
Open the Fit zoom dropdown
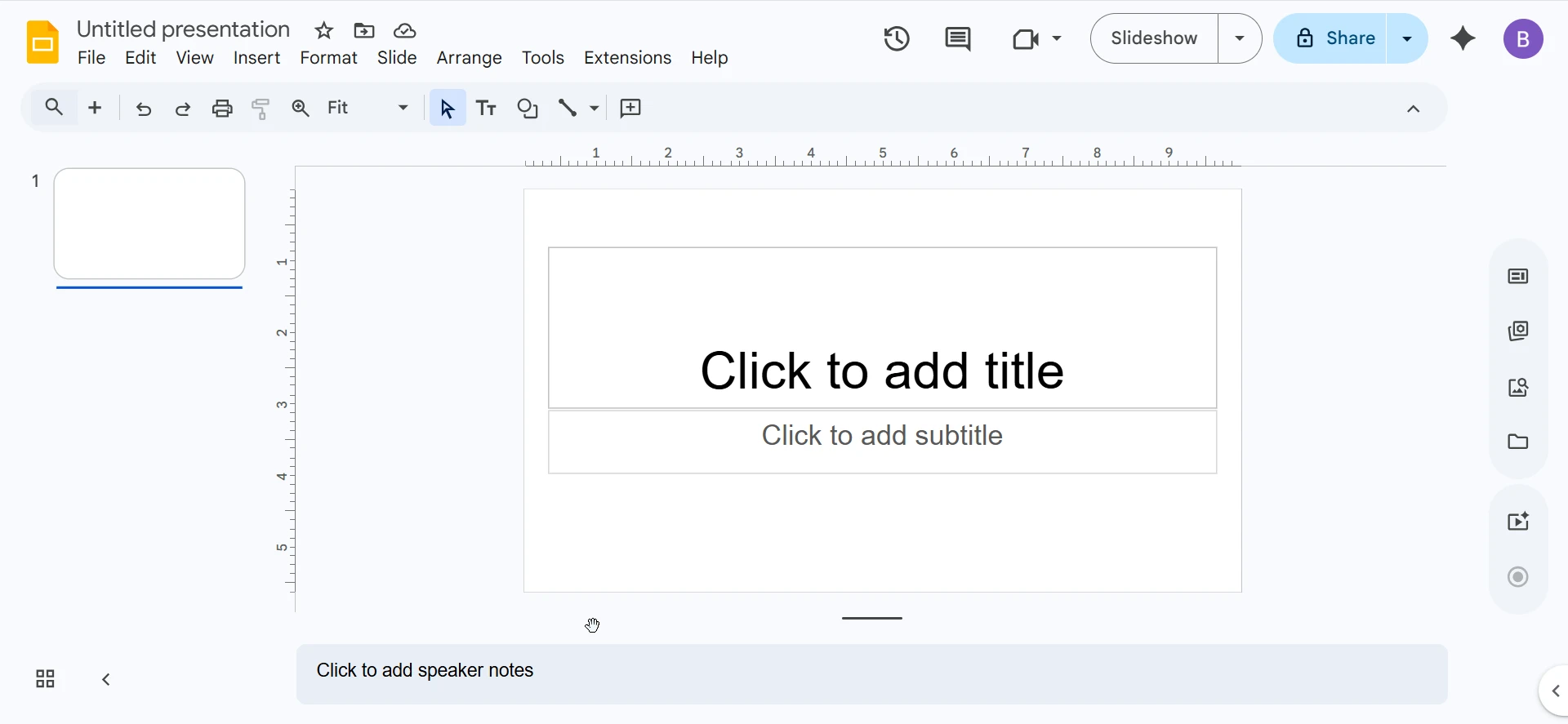coord(367,108)
